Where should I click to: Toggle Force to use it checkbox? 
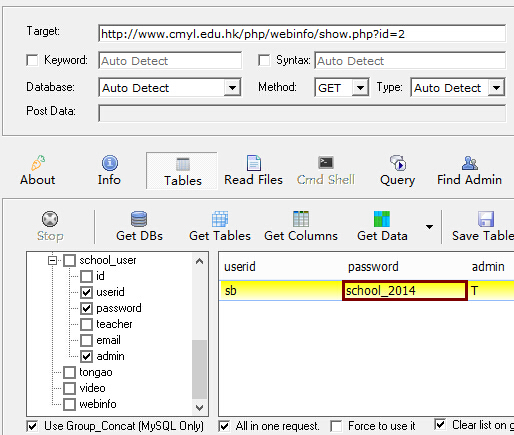tap(336, 426)
